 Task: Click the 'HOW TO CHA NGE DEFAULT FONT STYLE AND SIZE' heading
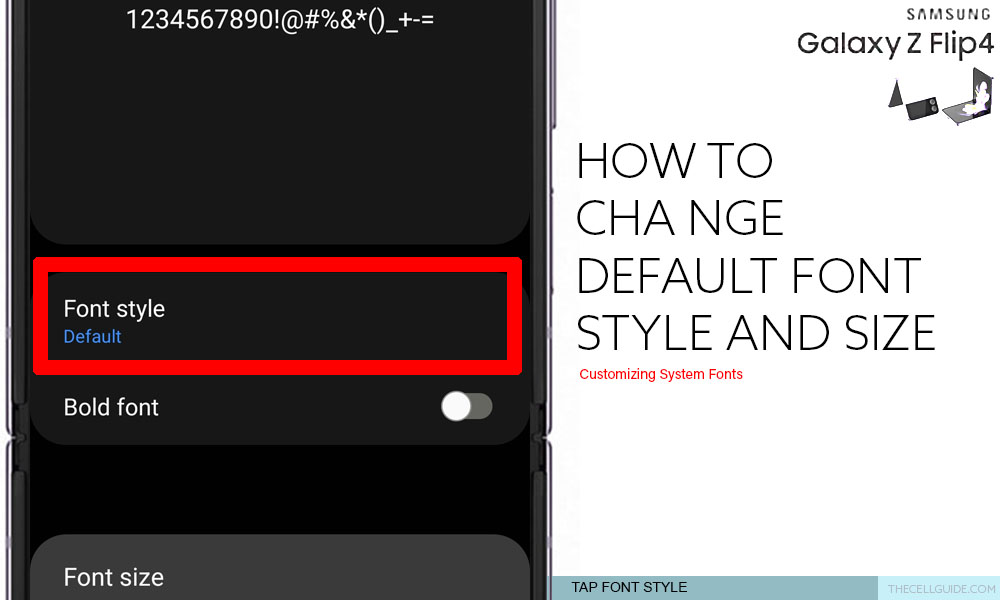(756, 247)
